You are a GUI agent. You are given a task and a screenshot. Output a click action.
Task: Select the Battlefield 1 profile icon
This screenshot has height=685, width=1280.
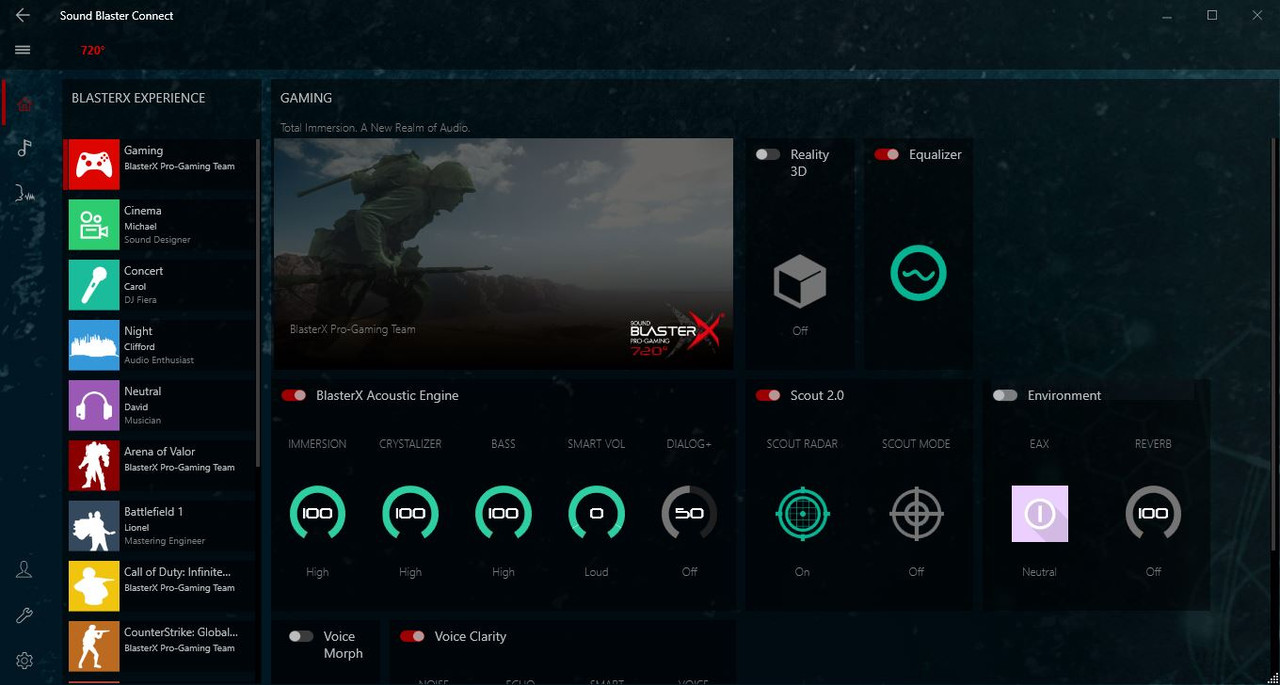(x=94, y=525)
